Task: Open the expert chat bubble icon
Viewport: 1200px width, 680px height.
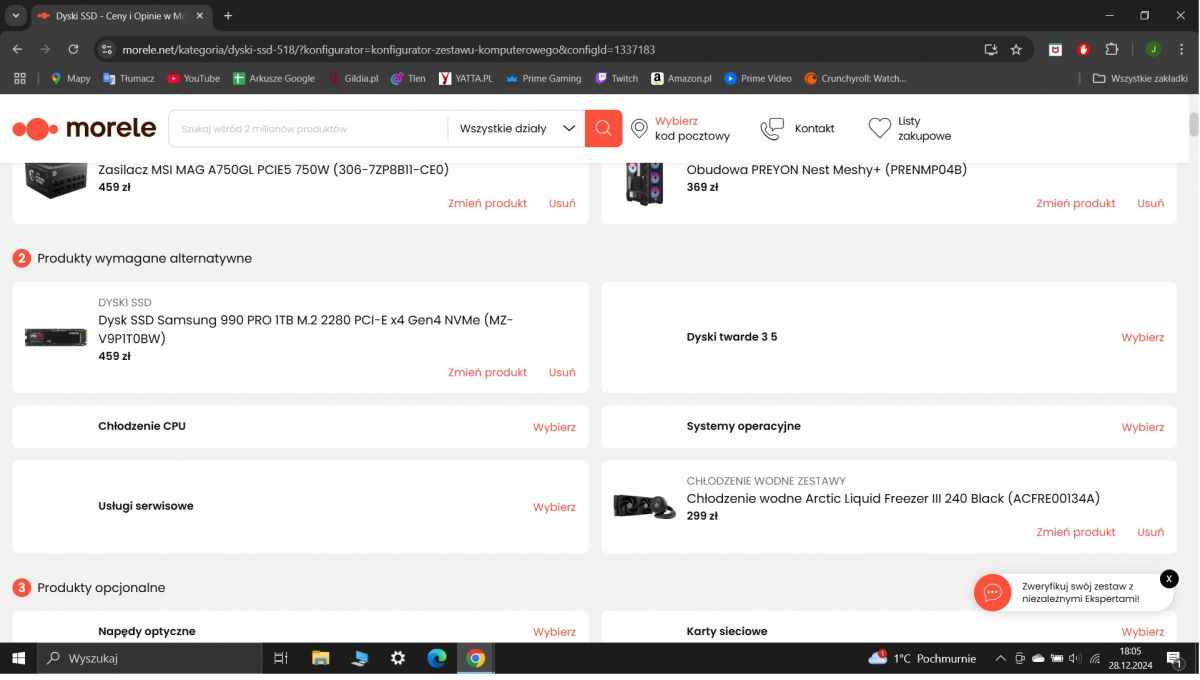Action: (992, 593)
